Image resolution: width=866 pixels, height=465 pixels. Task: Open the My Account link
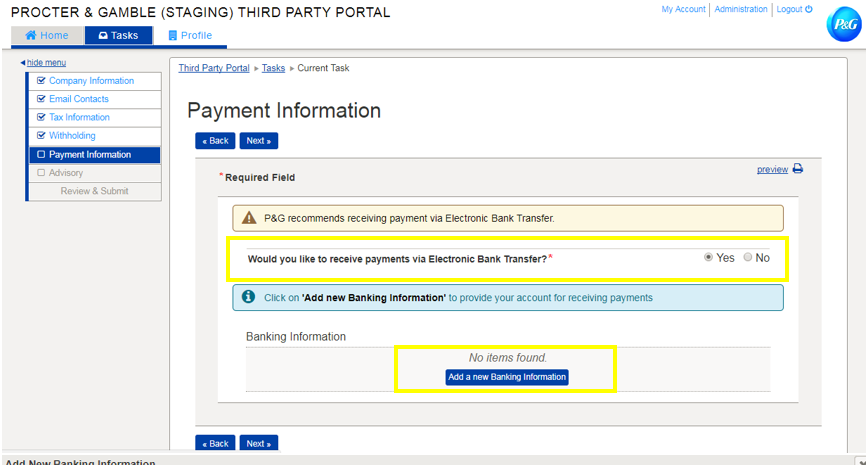click(x=683, y=9)
